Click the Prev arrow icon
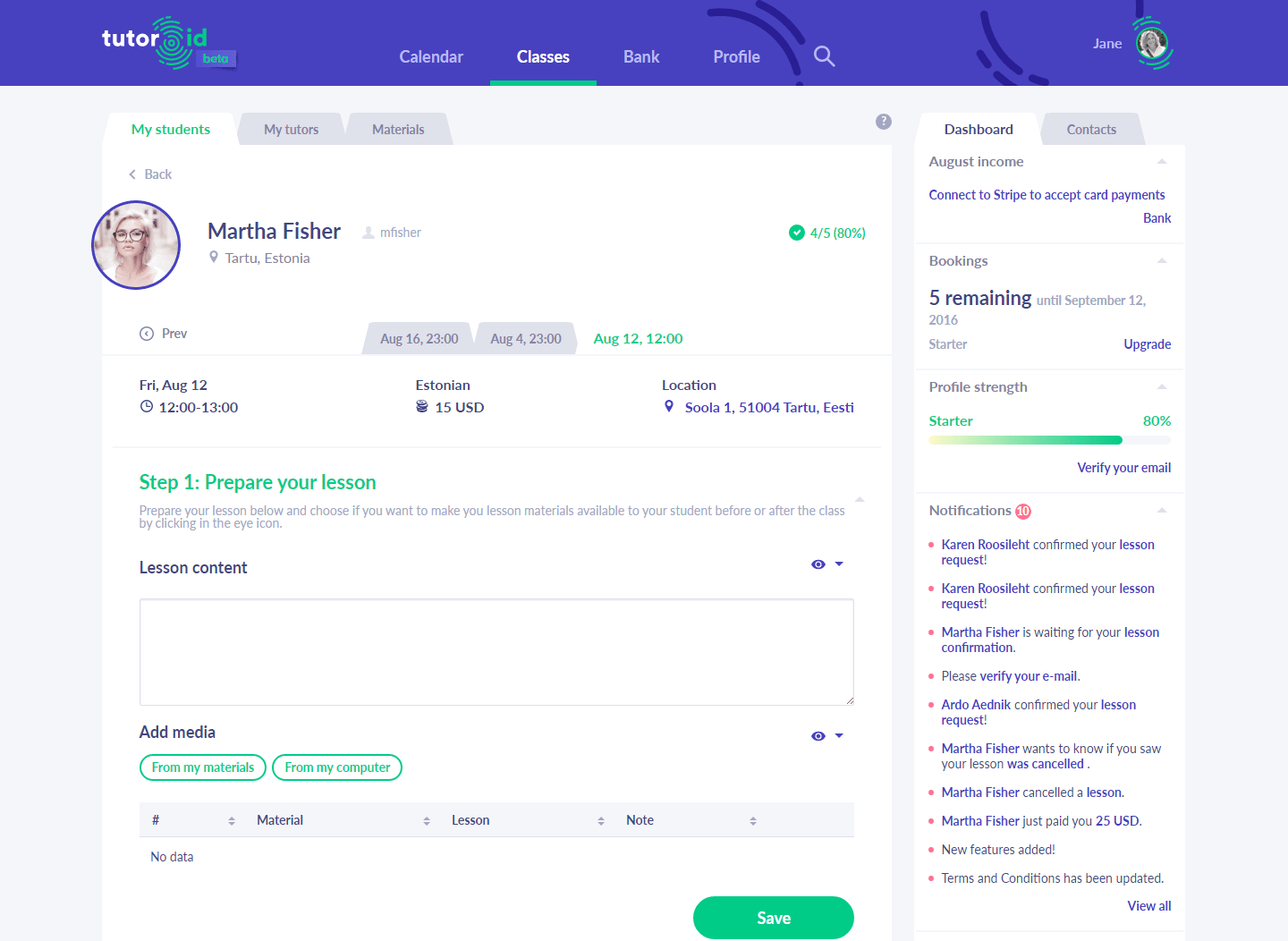This screenshot has width=1288, height=941. coord(147,334)
